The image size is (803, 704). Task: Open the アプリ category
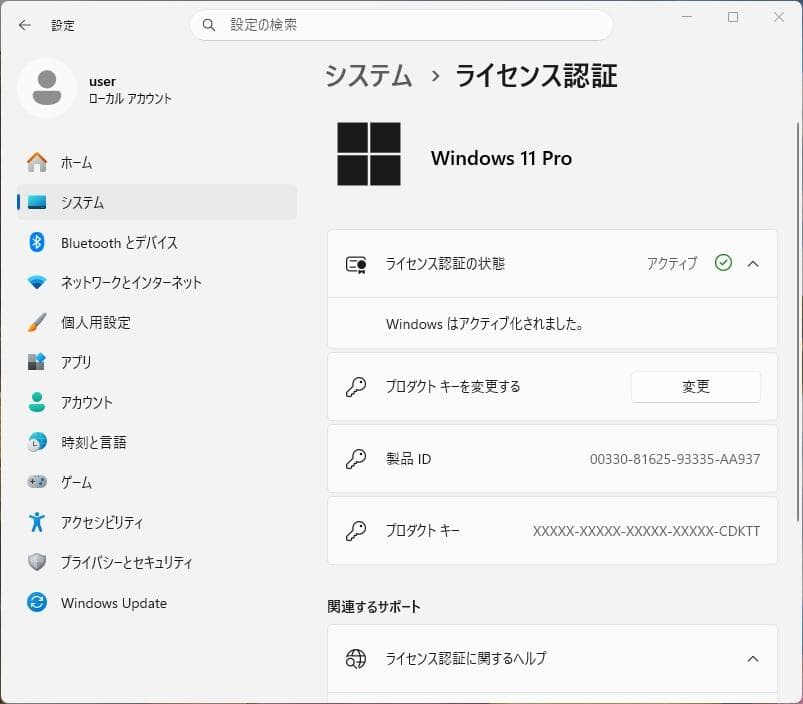point(157,362)
